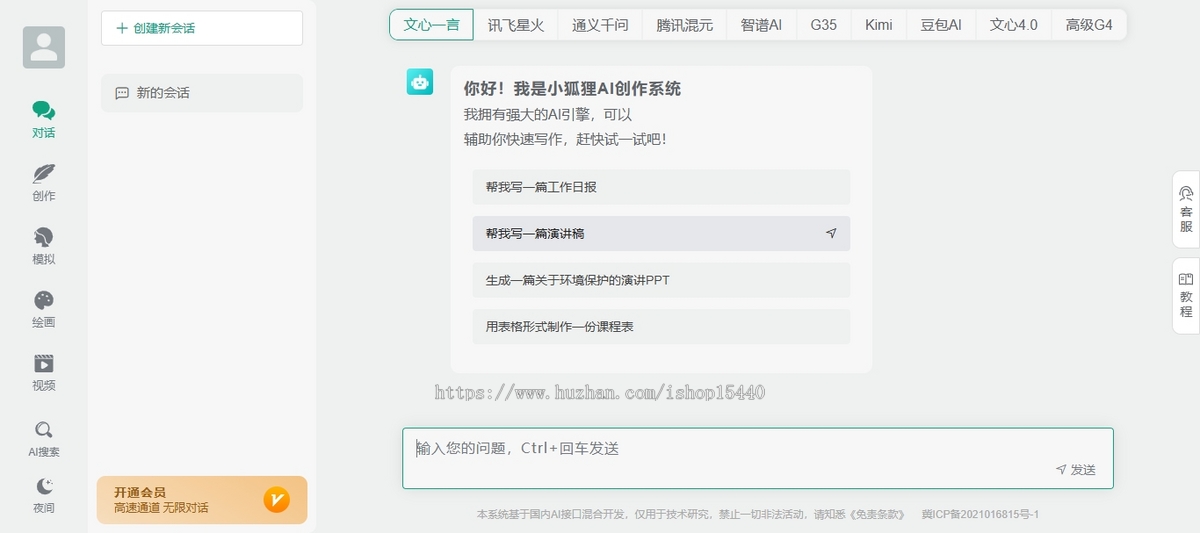Open 客服 customer service panel
The image size is (1200, 533).
1186,209
